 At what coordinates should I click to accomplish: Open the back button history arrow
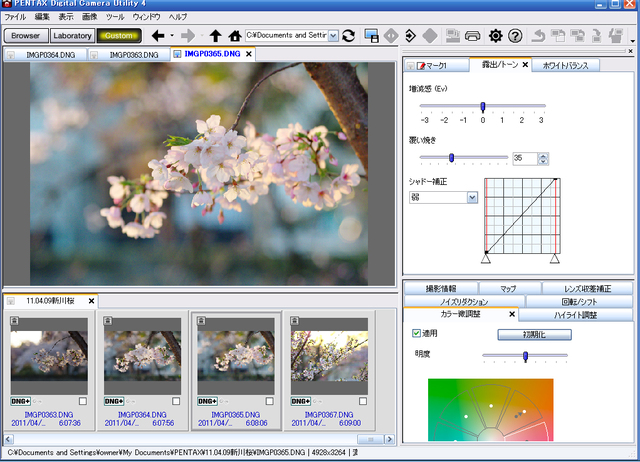172,36
